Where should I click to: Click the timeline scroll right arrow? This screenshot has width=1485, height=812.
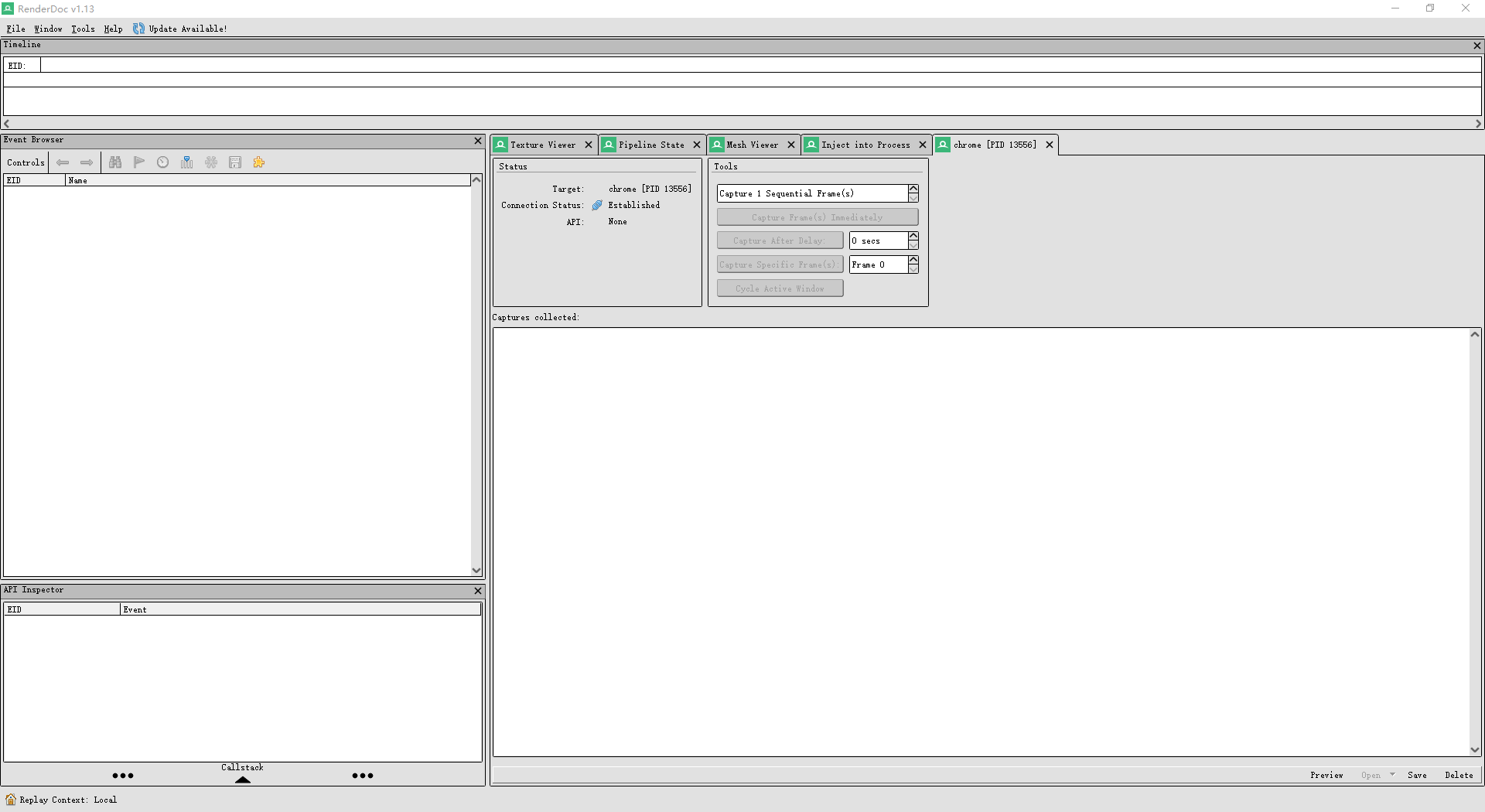[1478, 124]
